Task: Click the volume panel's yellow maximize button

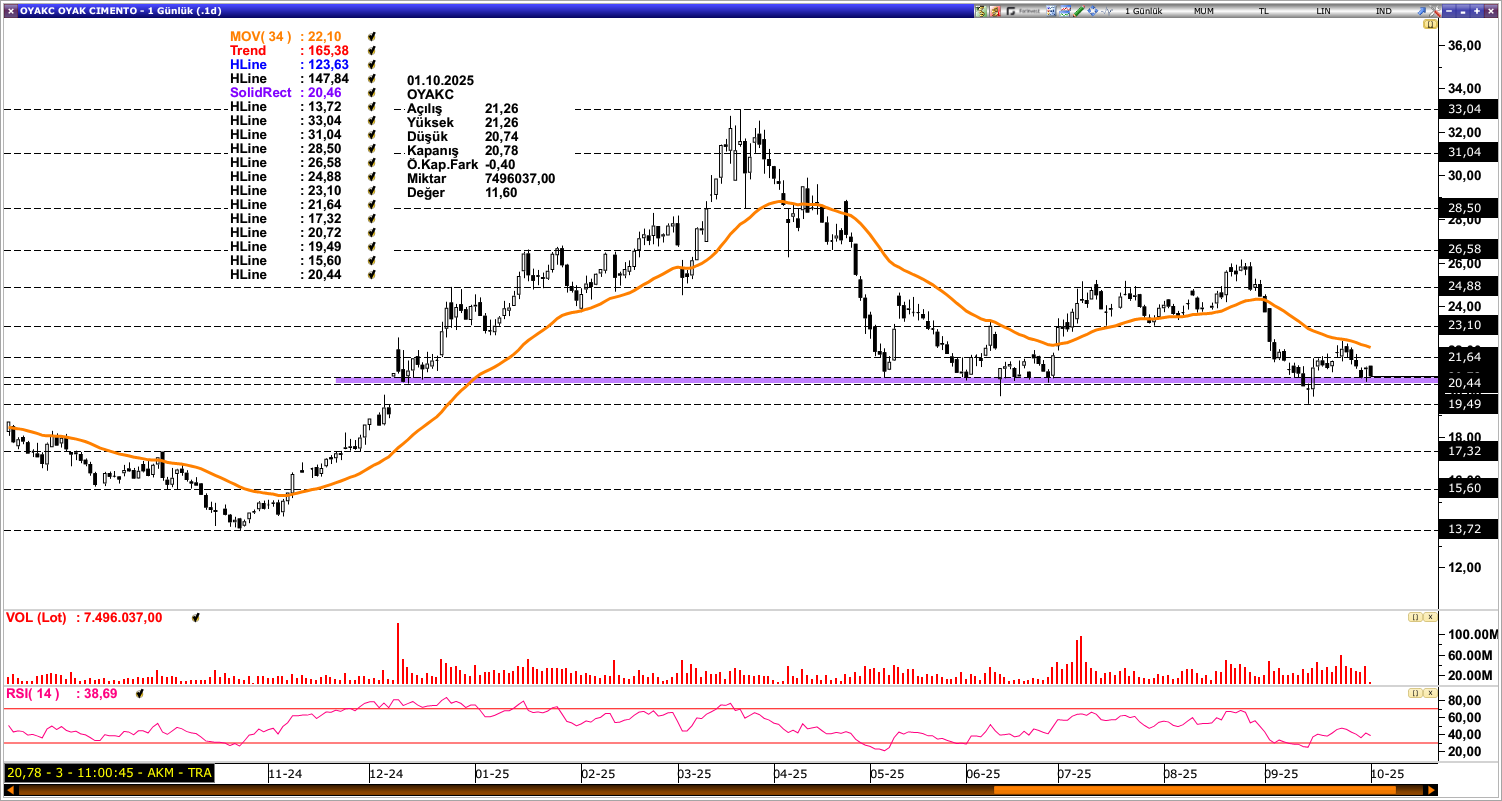Action: 1415,617
